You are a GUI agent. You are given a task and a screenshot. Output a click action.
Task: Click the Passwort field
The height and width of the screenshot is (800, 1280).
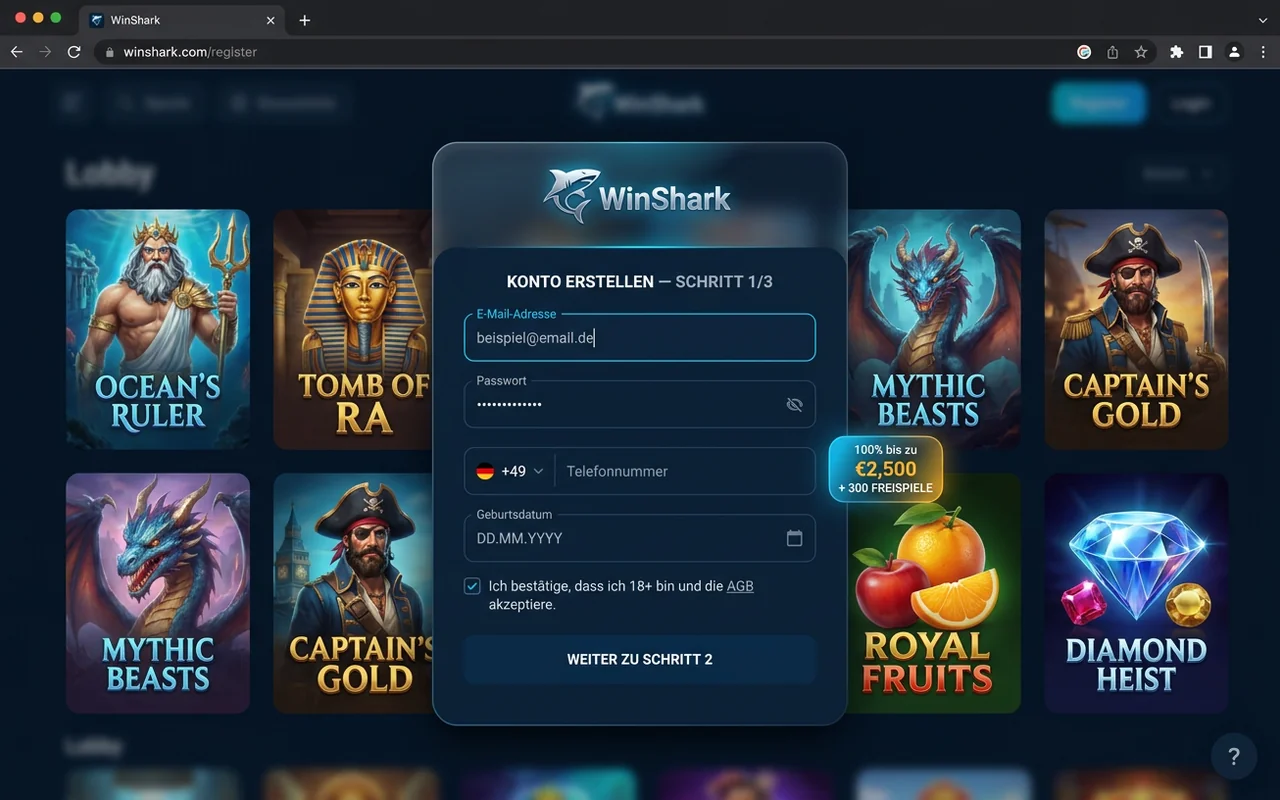pos(640,404)
